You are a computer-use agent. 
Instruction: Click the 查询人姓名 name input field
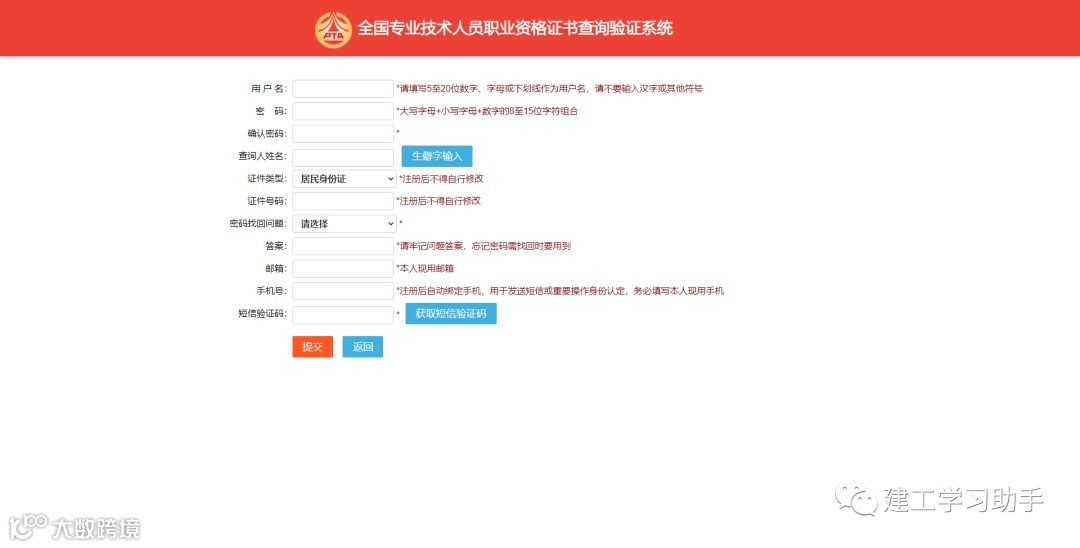(343, 158)
